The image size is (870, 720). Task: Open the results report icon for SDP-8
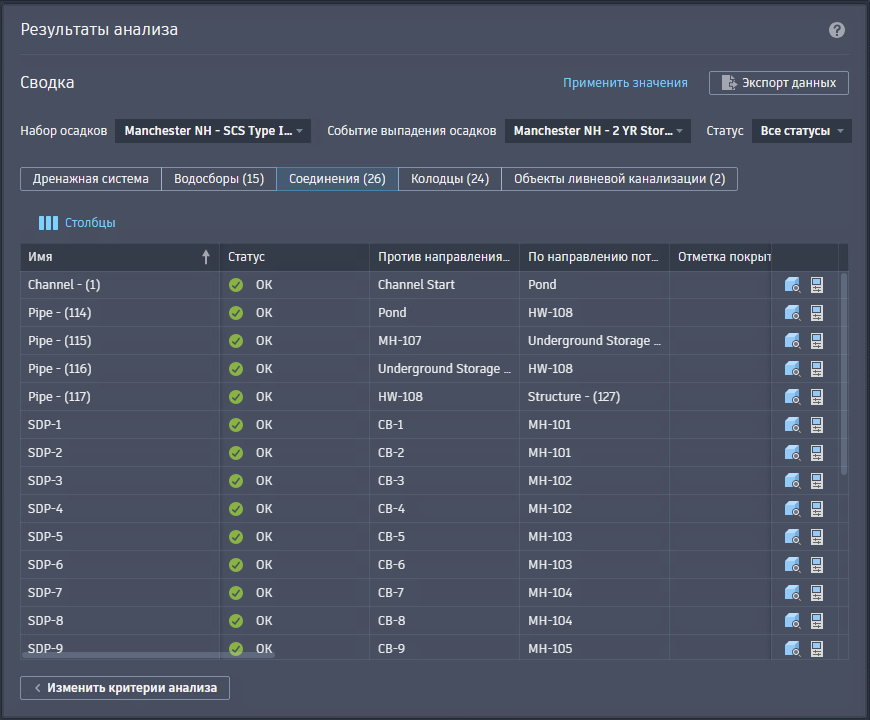pos(817,621)
